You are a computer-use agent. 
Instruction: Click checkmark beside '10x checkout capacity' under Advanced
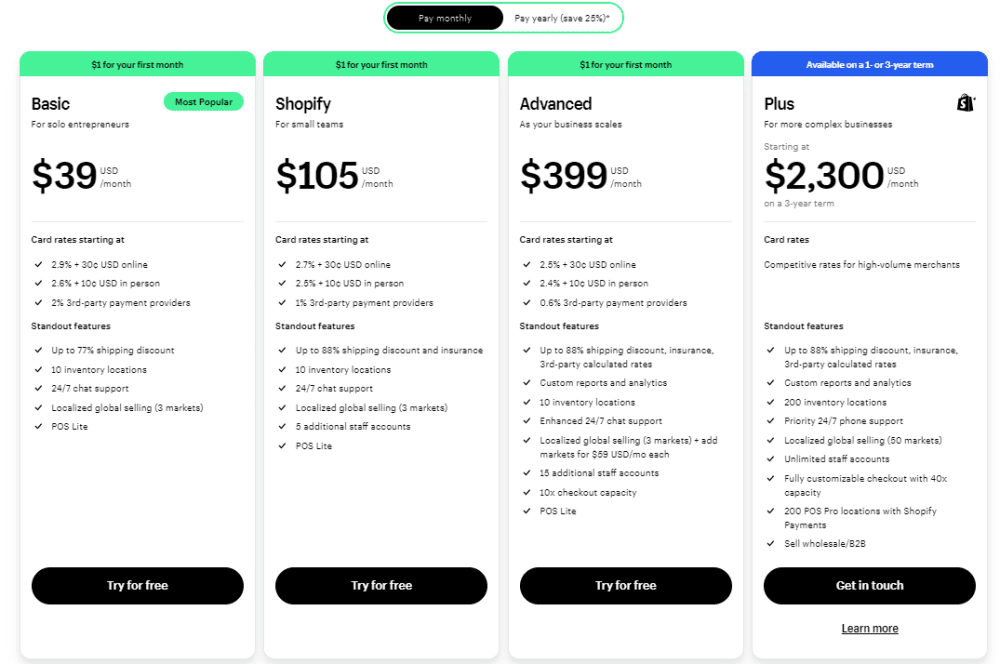[527, 492]
